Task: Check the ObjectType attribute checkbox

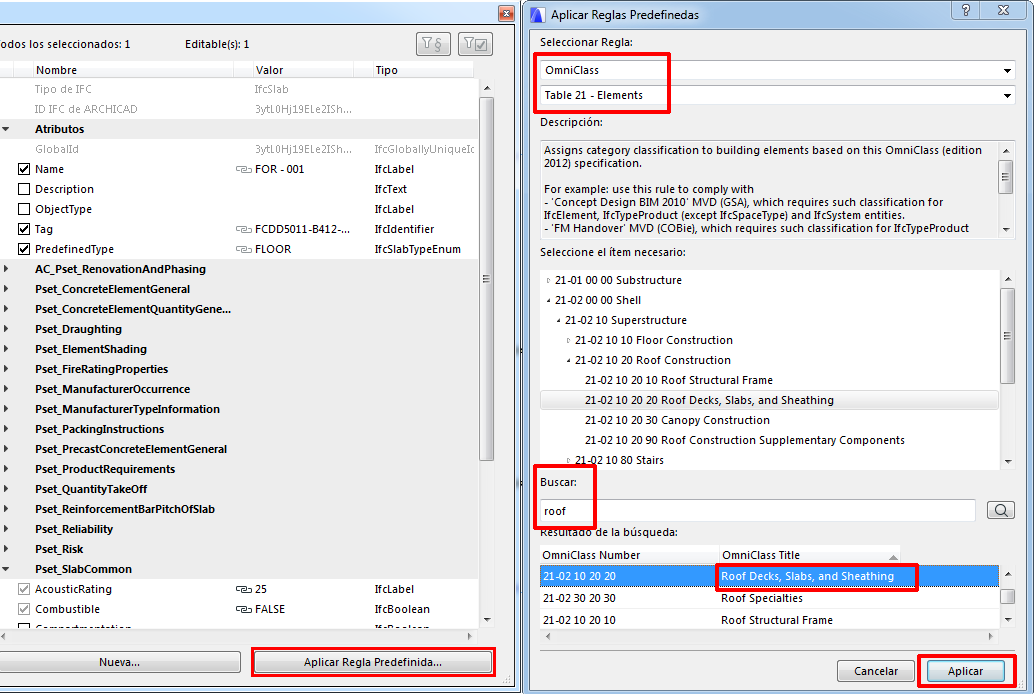Action: [24, 209]
